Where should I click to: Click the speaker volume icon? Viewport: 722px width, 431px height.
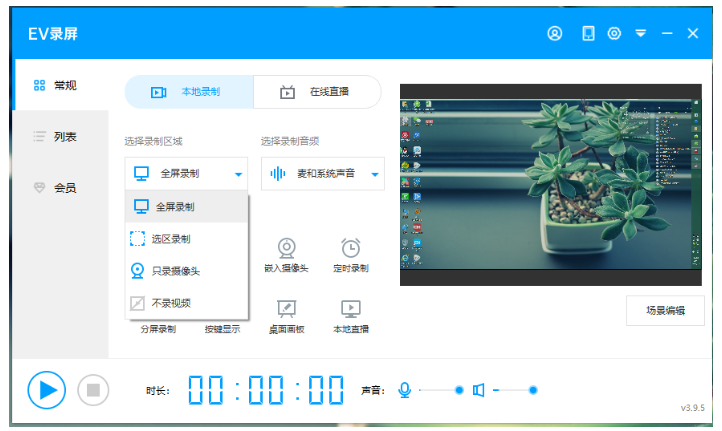pos(479,390)
